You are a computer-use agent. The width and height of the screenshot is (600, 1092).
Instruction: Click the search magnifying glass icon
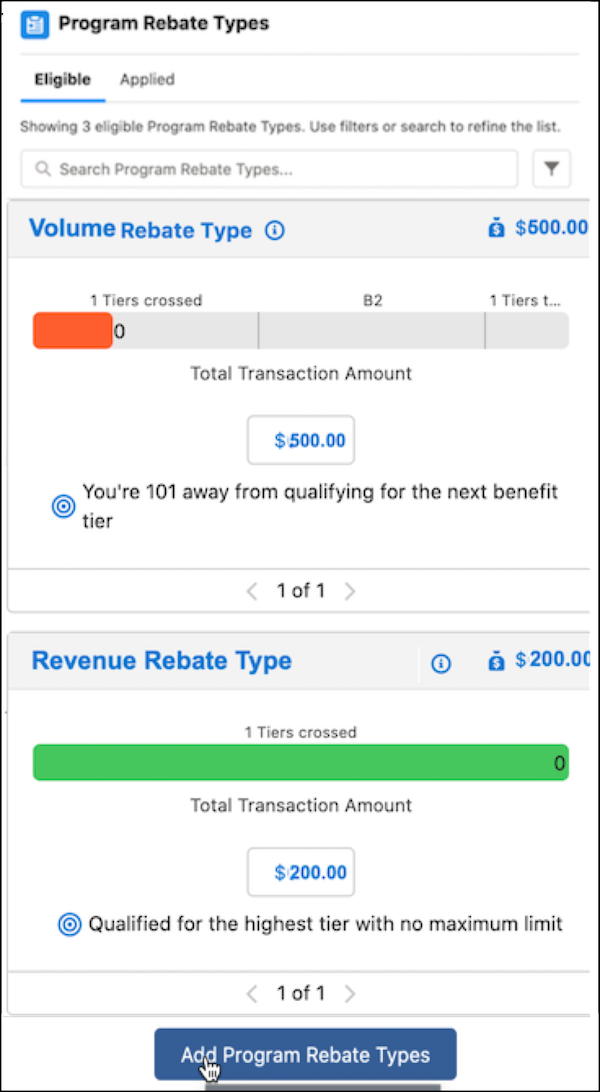(42, 169)
